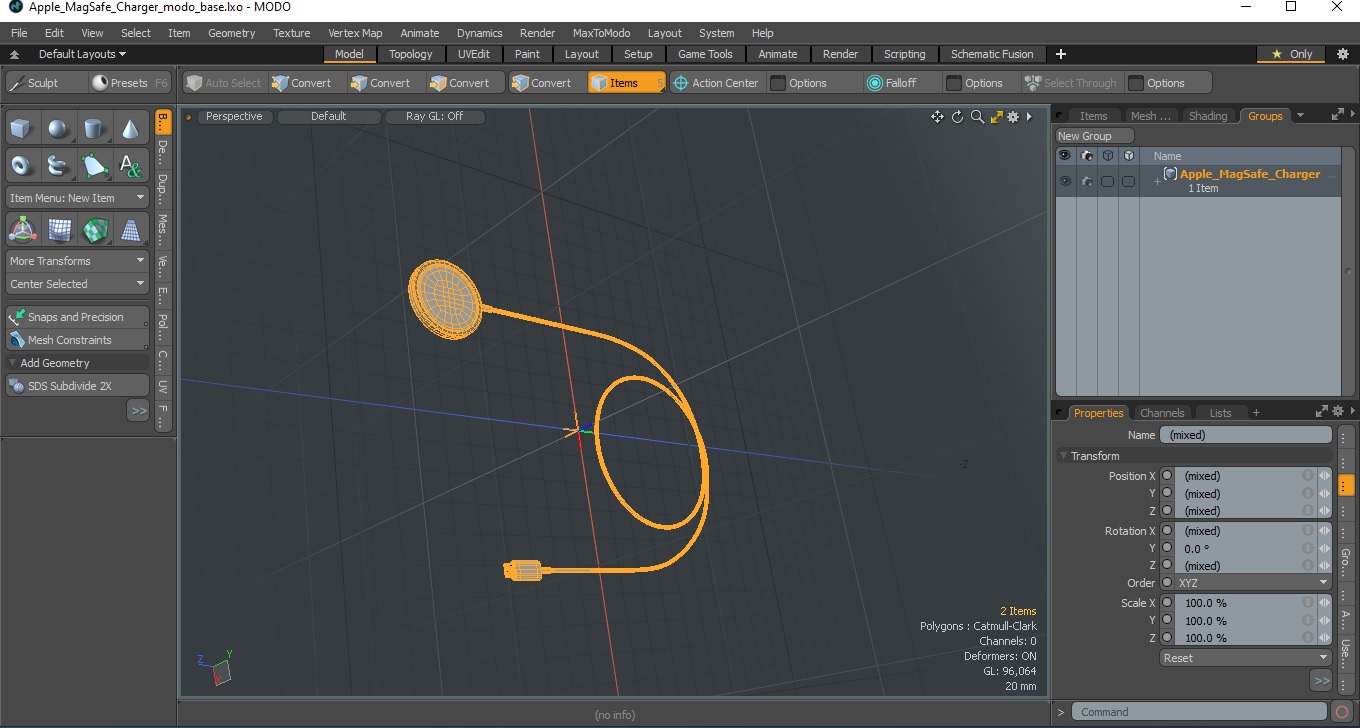
Task: Click the New Group button
Action: 1095,136
